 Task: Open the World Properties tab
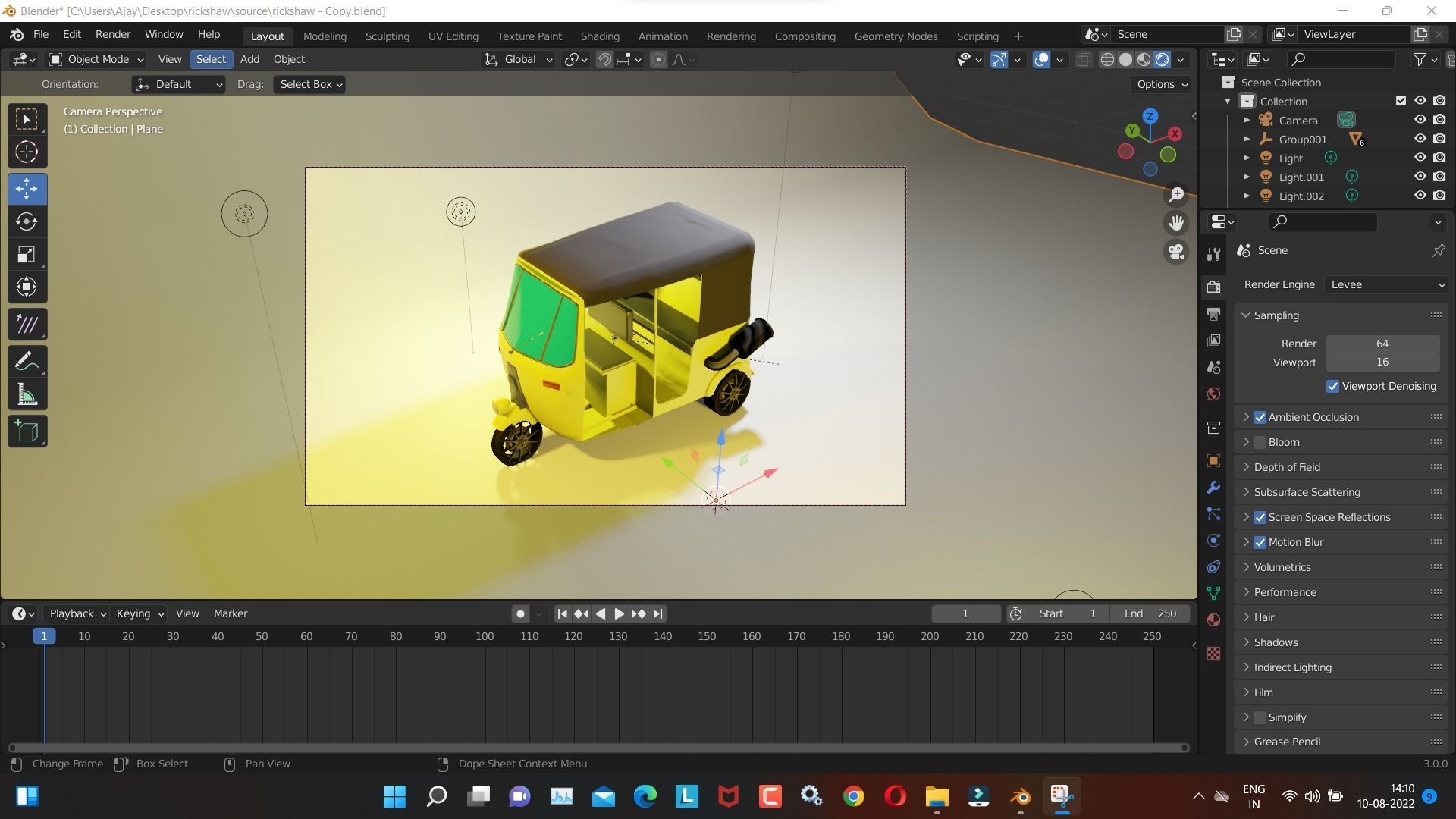pyautogui.click(x=1213, y=394)
